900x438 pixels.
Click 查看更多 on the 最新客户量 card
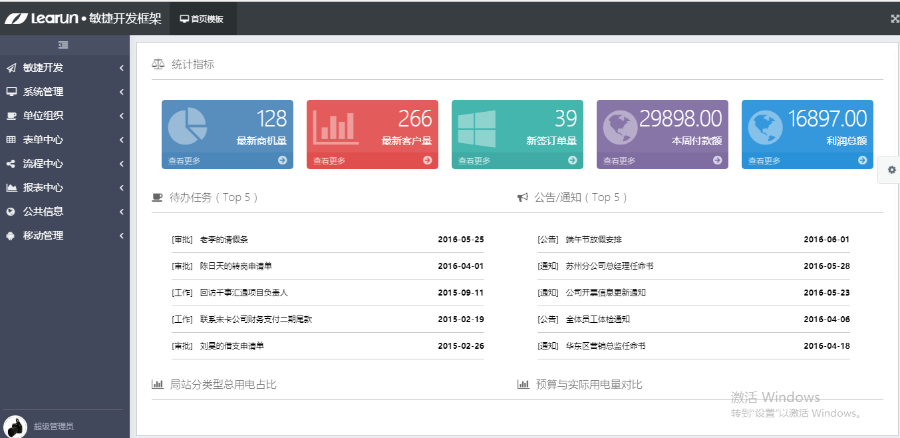(x=329, y=161)
